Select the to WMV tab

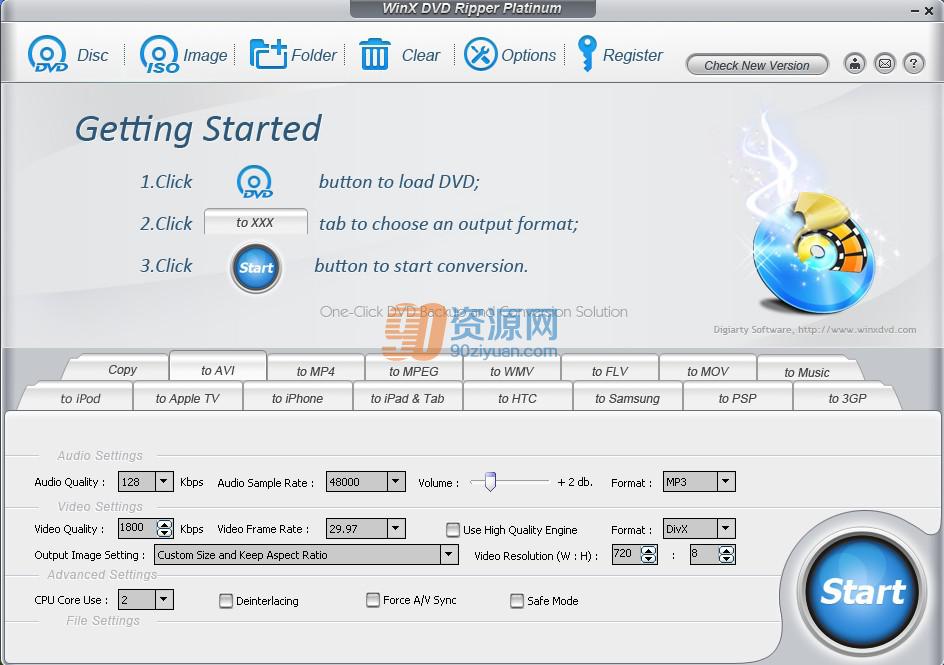coord(512,371)
